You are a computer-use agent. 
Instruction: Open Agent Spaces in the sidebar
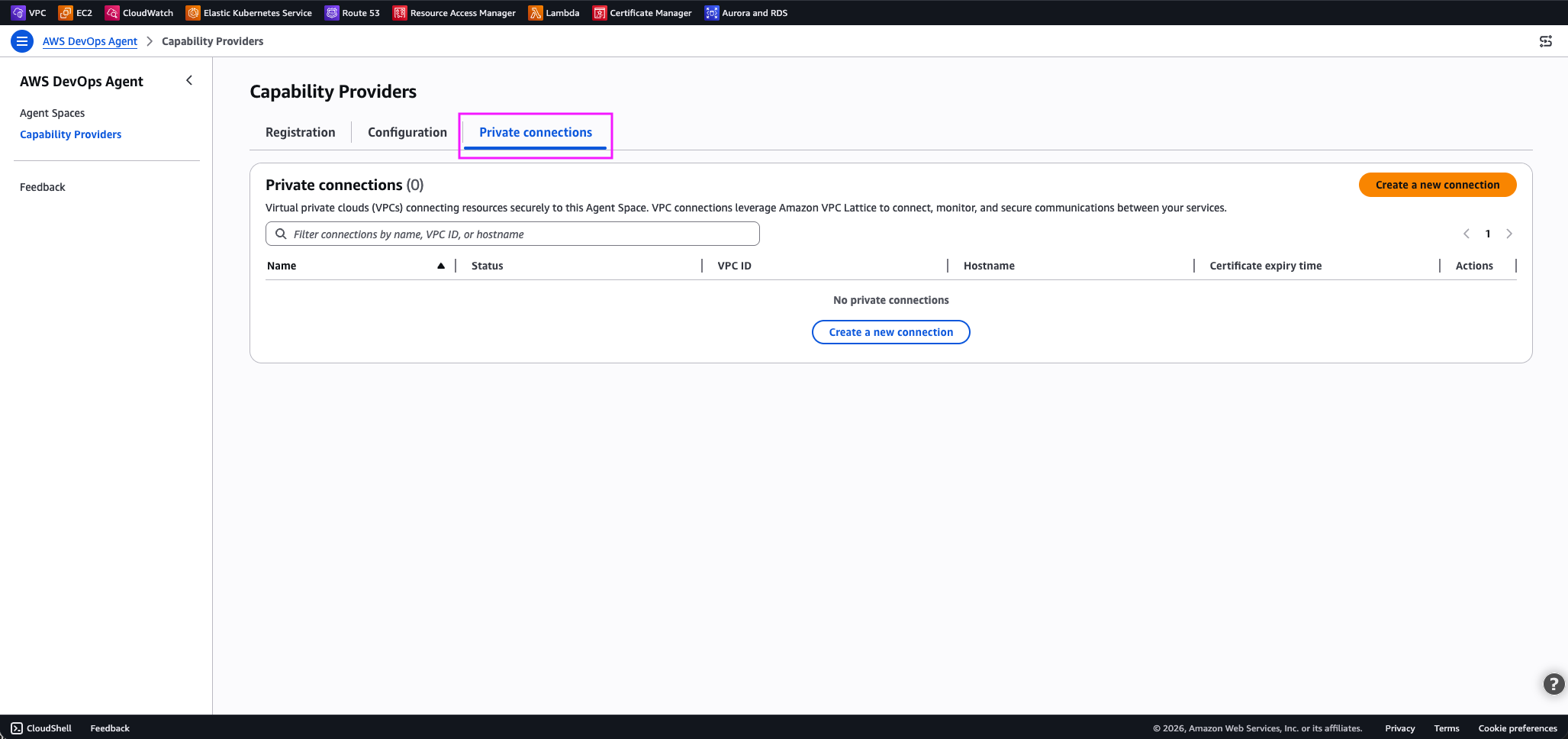52,113
